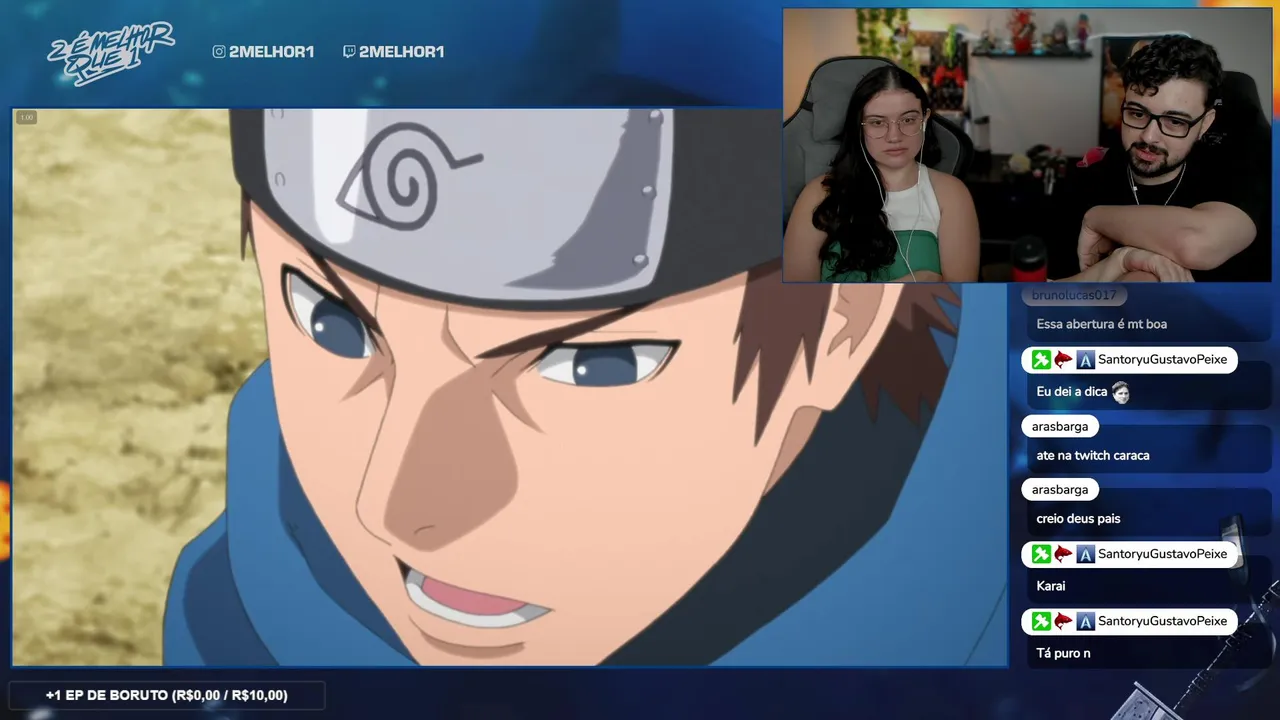Click username arasbarga above 'creio deus pais'

coord(1060,490)
